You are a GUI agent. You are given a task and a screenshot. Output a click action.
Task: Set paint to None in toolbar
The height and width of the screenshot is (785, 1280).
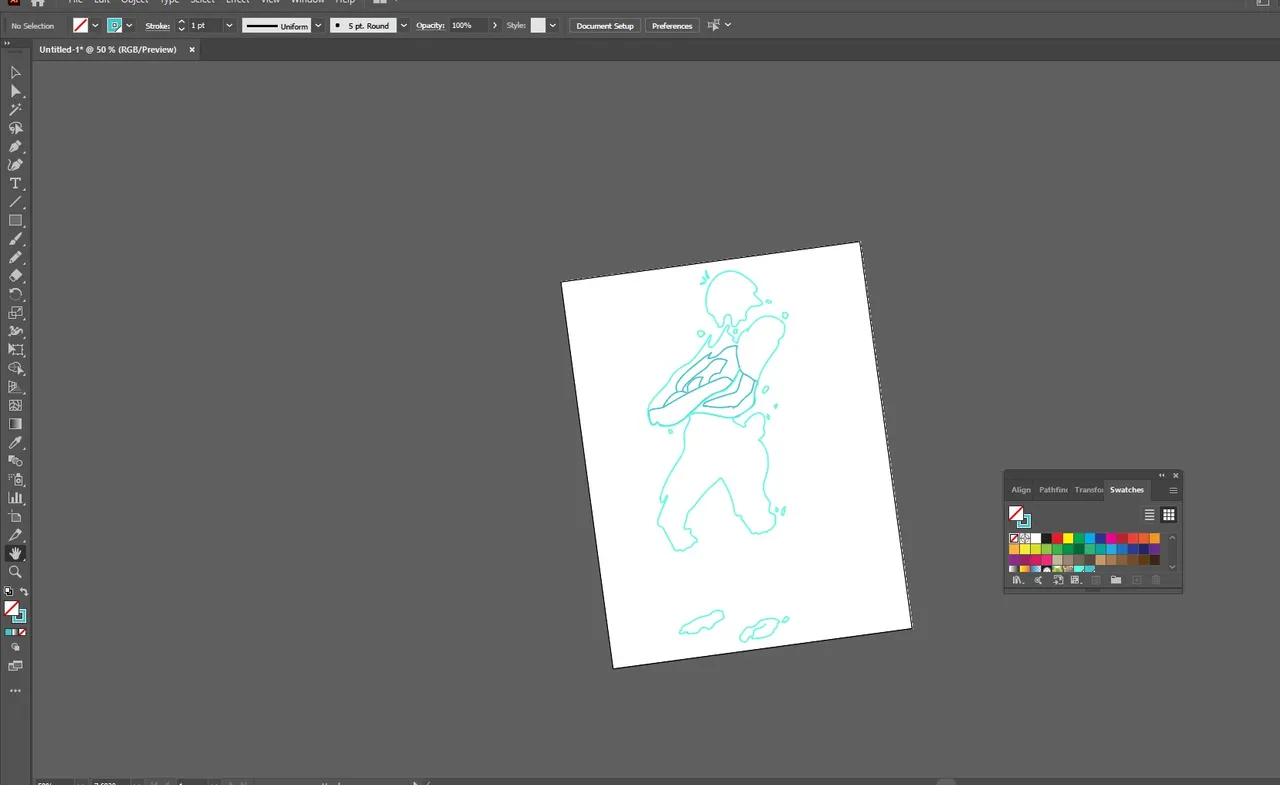coord(23,632)
